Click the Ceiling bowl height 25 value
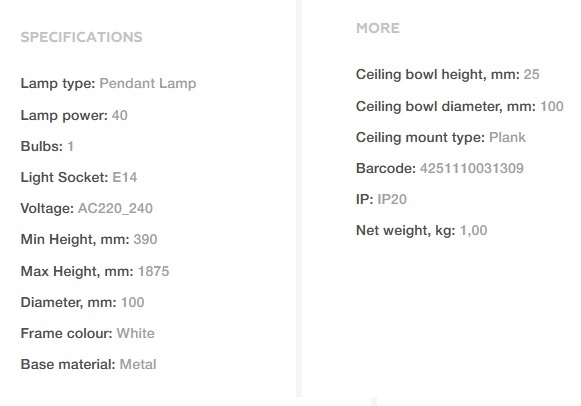The height and width of the screenshot is (406, 581). (x=531, y=74)
